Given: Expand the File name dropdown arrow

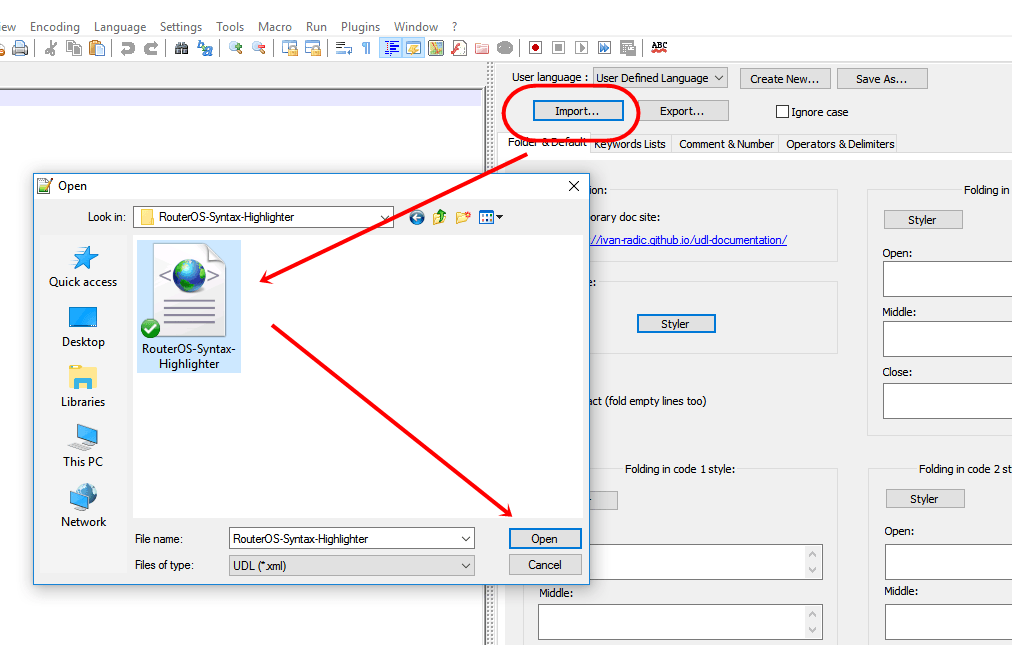Looking at the screenshot, I should click(466, 539).
